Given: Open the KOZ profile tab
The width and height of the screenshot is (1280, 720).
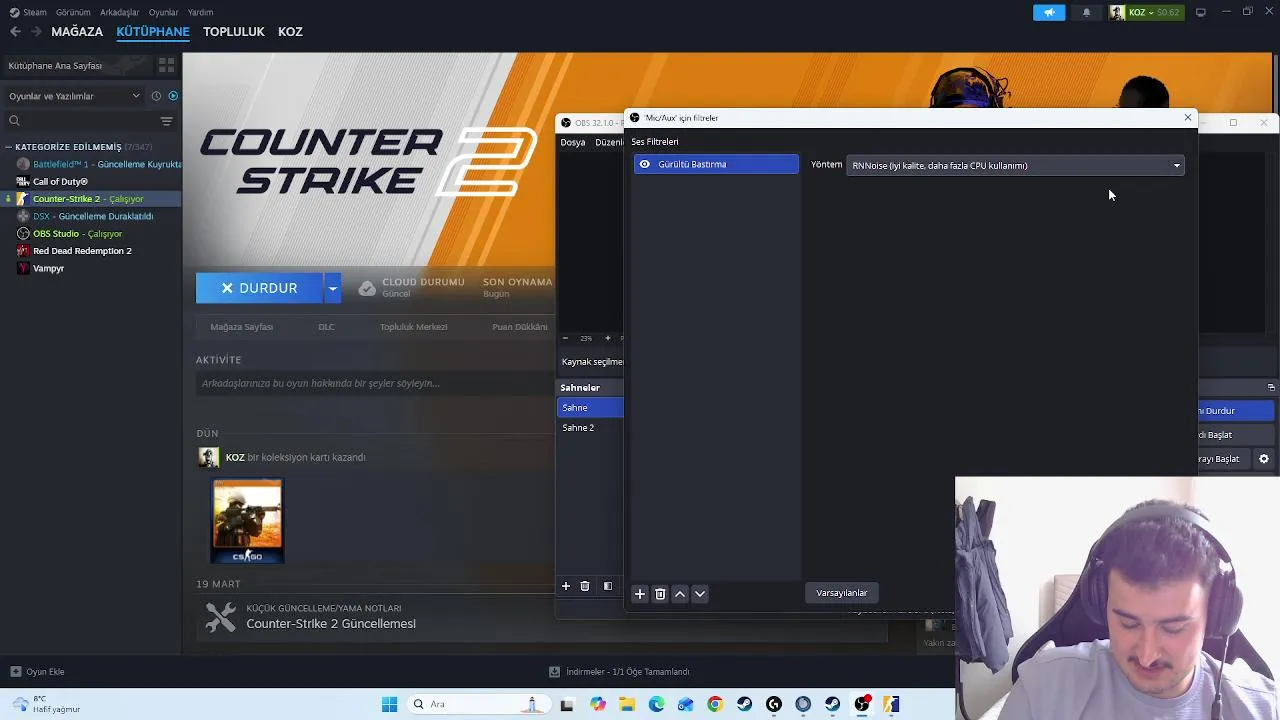Looking at the screenshot, I should tap(290, 32).
